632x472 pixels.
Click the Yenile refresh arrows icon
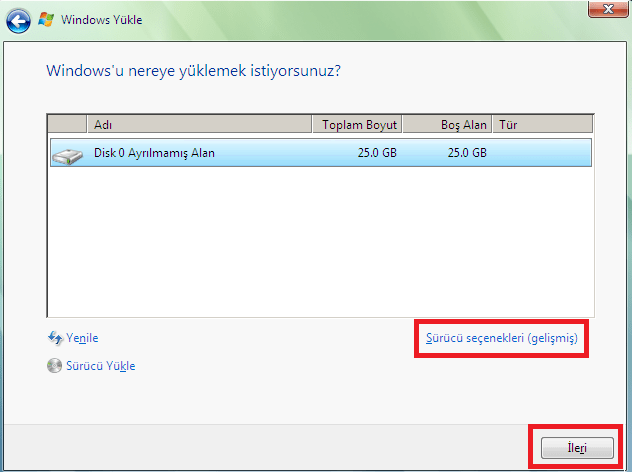pyautogui.click(x=55, y=338)
